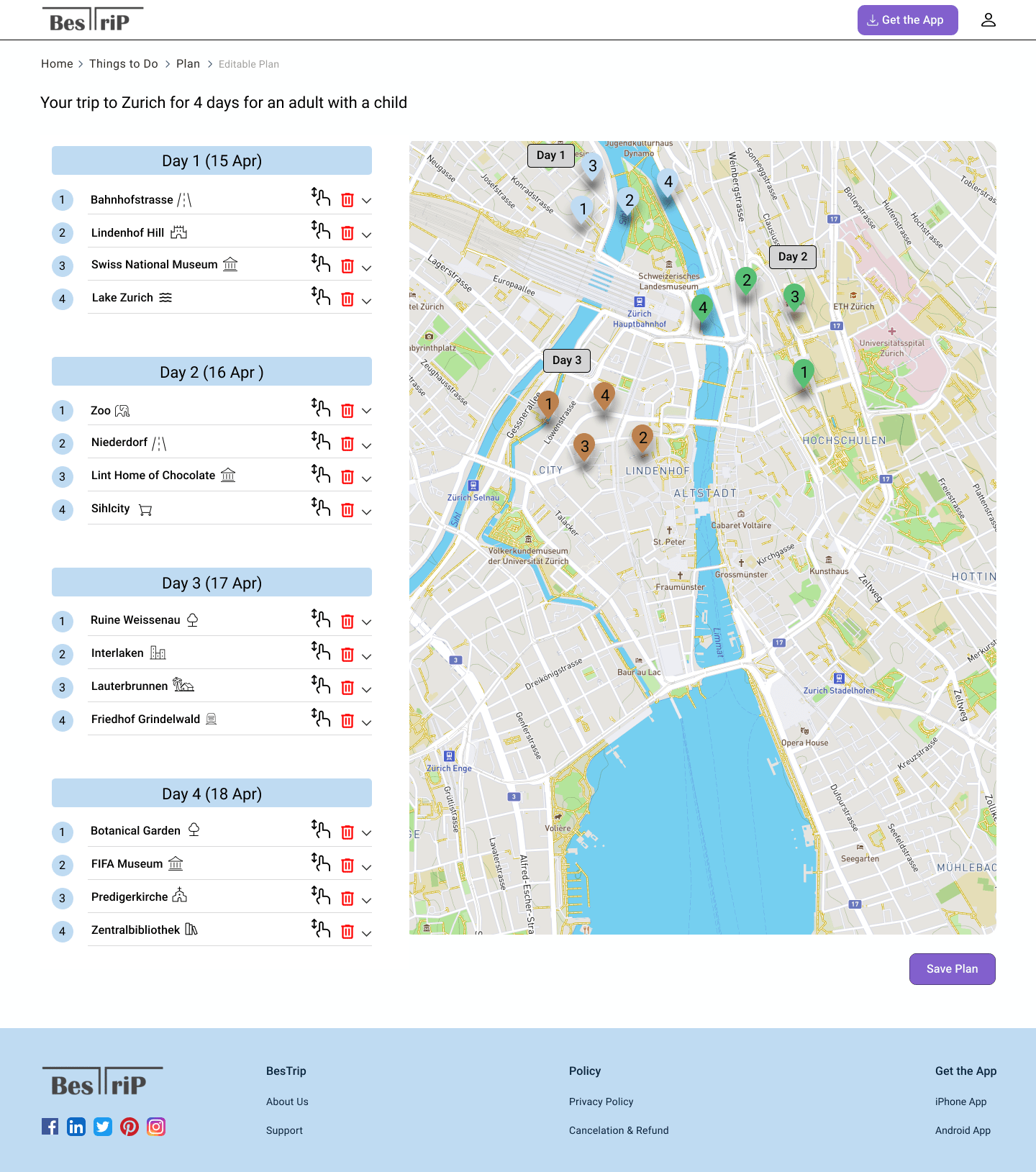1036x1172 pixels.
Task: Click brown map pin 3
Action: (x=585, y=448)
